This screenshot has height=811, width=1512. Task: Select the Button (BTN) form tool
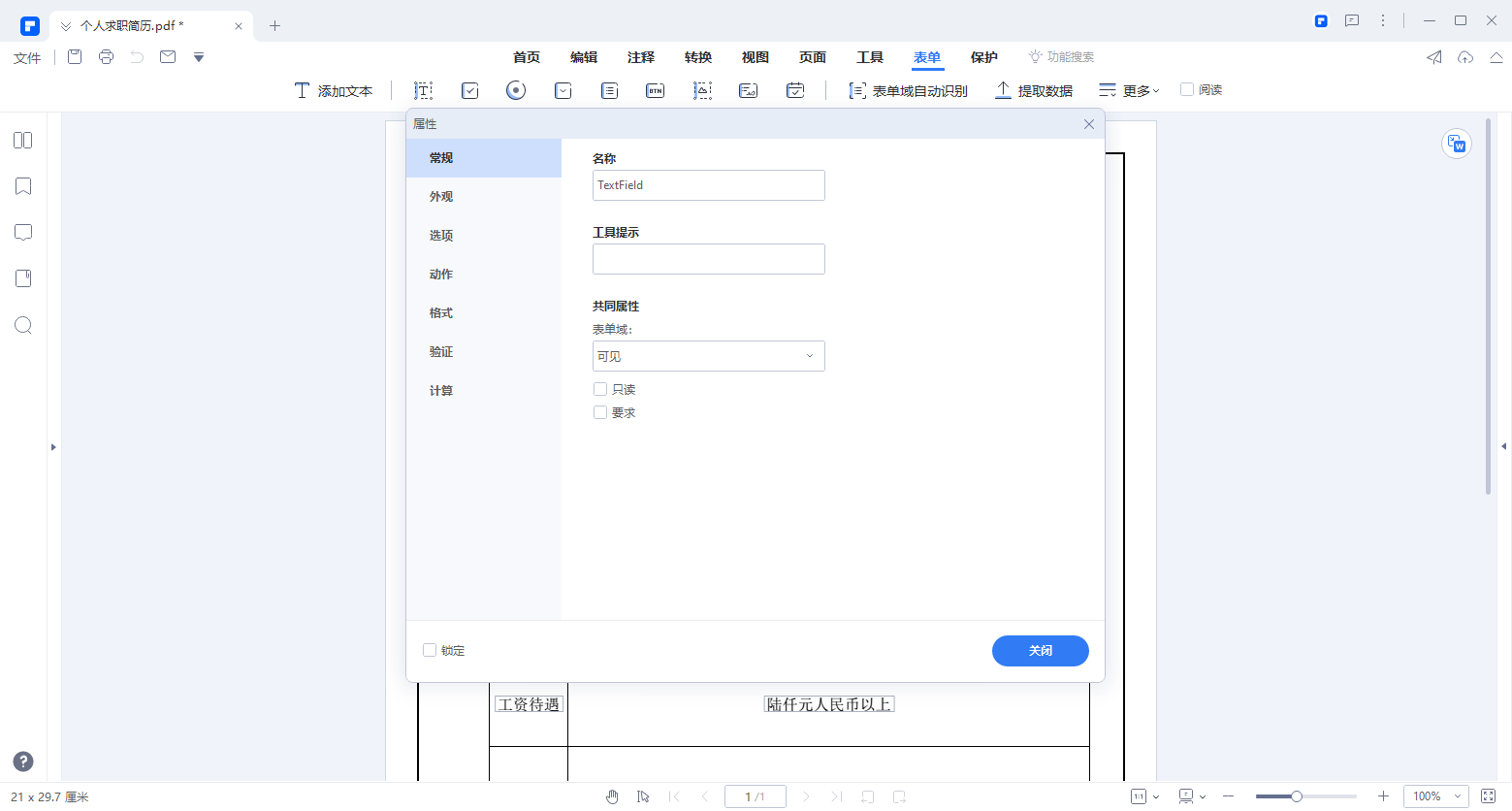click(x=656, y=89)
